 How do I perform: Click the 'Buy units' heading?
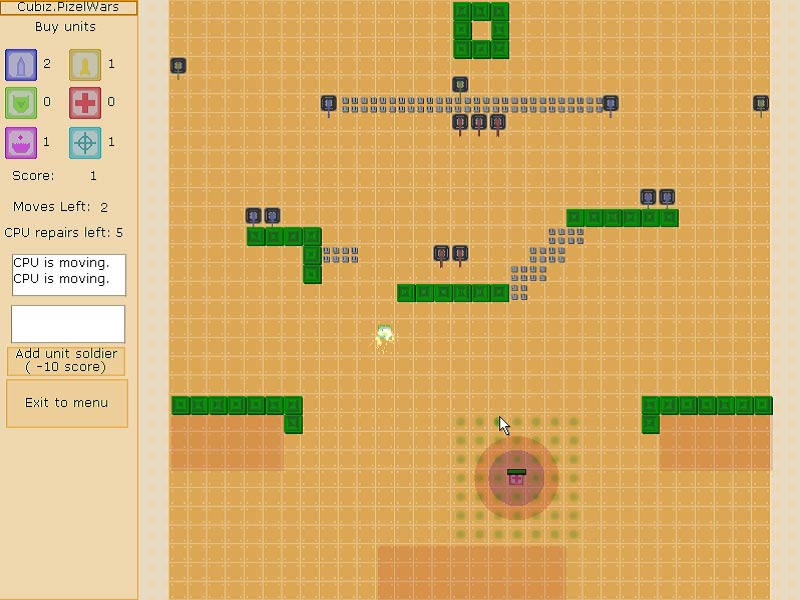[65, 27]
